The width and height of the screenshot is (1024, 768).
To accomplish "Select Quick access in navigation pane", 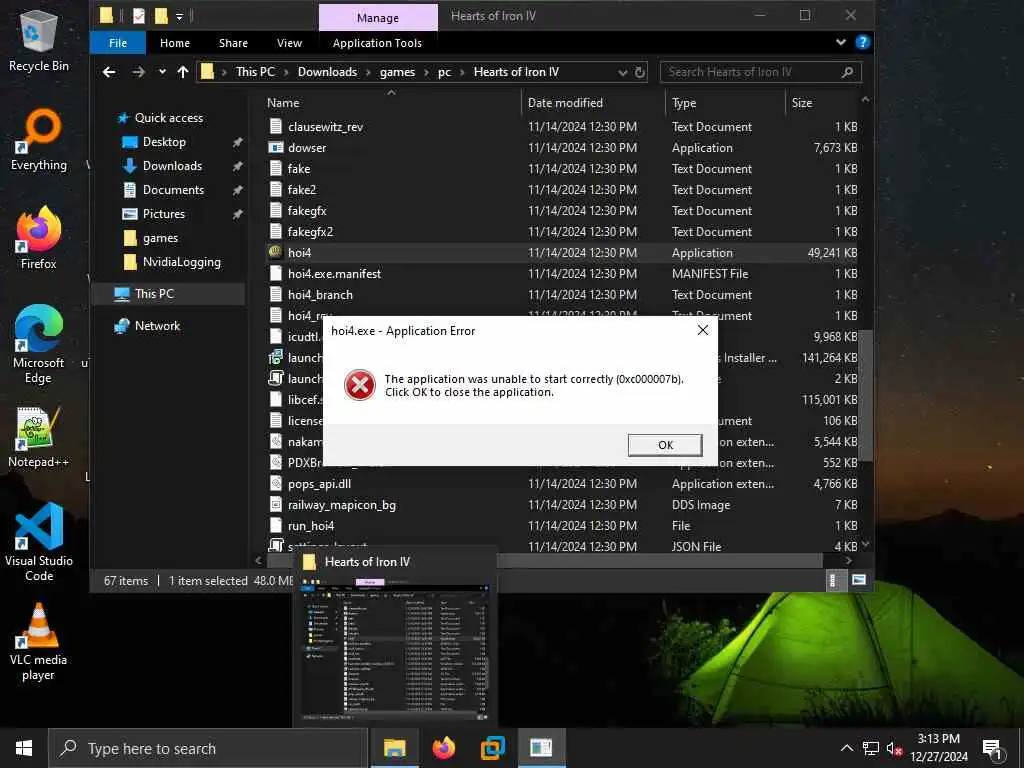I will [168, 118].
